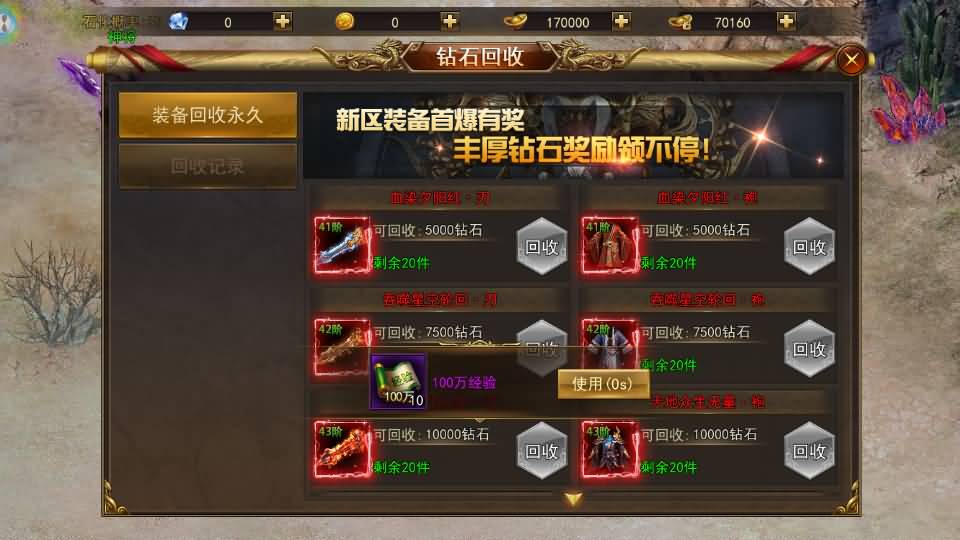Screen dimensions: 960x540
Task: Select the 41阶 red robe equipment icon
Action: click(610, 245)
